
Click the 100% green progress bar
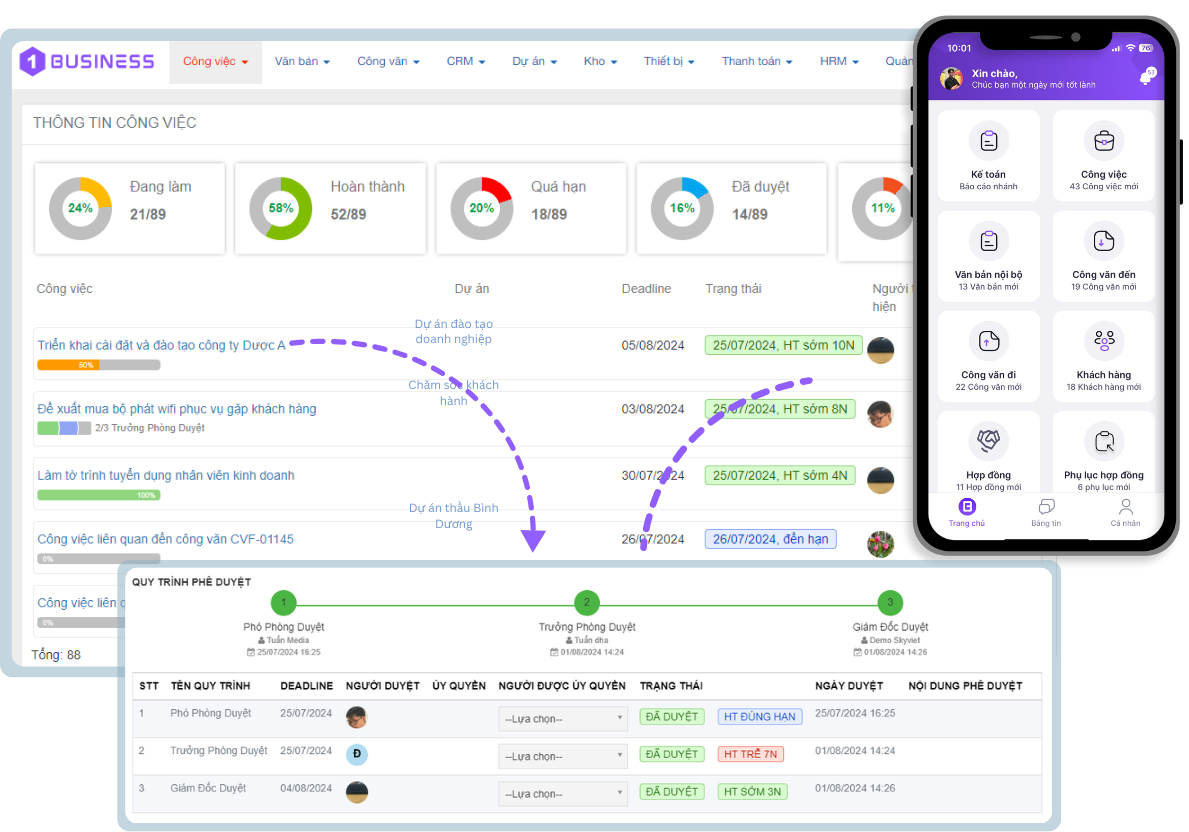click(x=99, y=495)
